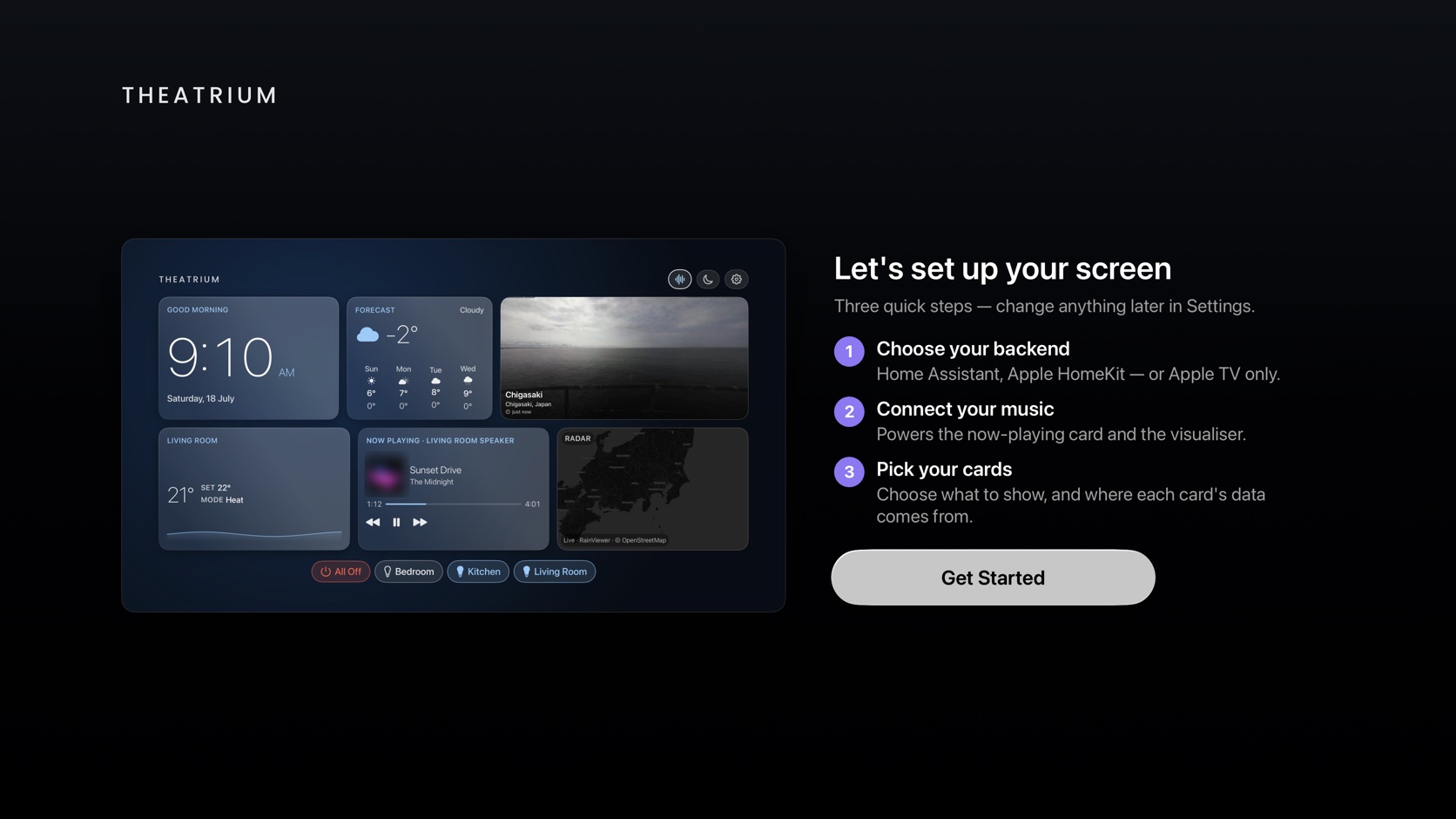This screenshot has width=1456, height=819.
Task: Click the Good Morning label
Action: (x=198, y=310)
